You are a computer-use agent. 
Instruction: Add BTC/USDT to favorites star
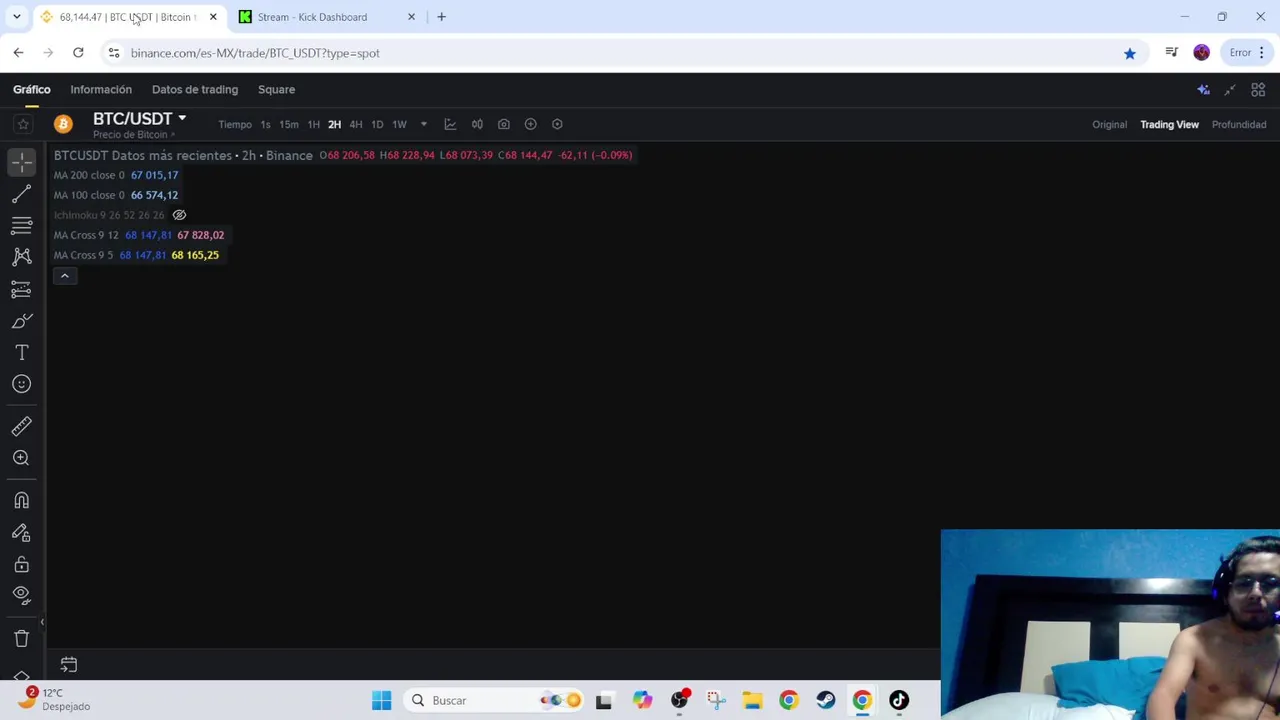coord(23,124)
